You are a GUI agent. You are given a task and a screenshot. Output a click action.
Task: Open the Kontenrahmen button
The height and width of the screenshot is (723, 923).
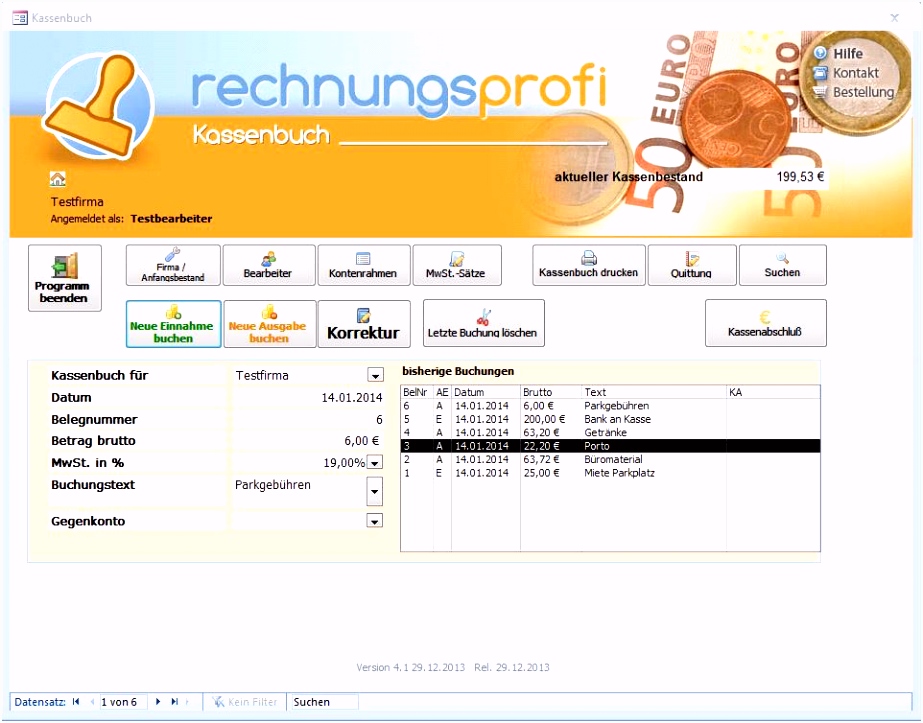coord(364,266)
